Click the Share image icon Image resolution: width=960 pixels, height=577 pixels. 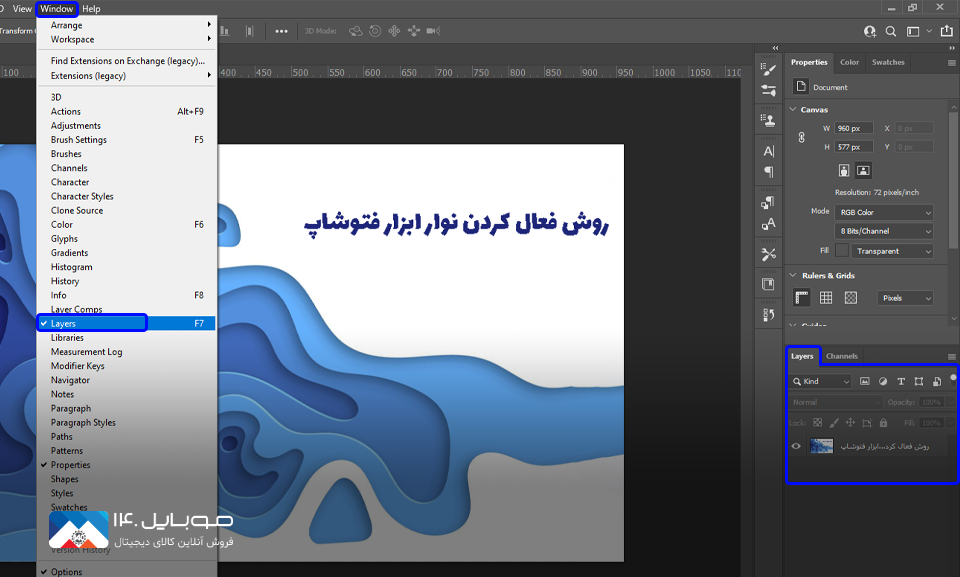(x=947, y=31)
